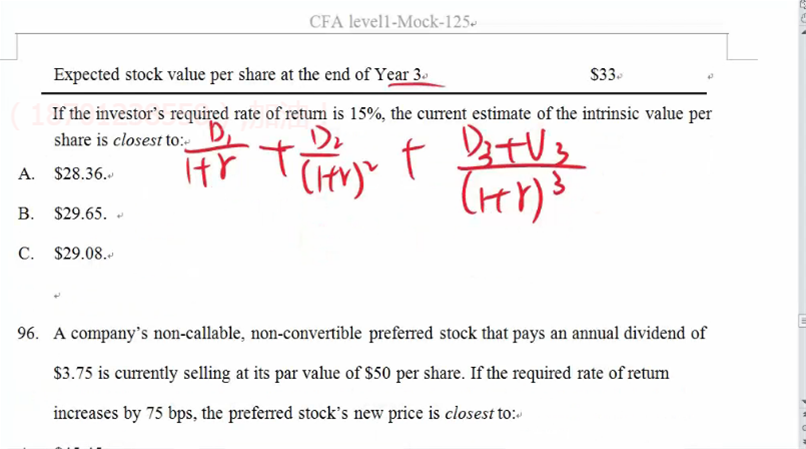Click the Next Page double-arrow button

click(803, 441)
